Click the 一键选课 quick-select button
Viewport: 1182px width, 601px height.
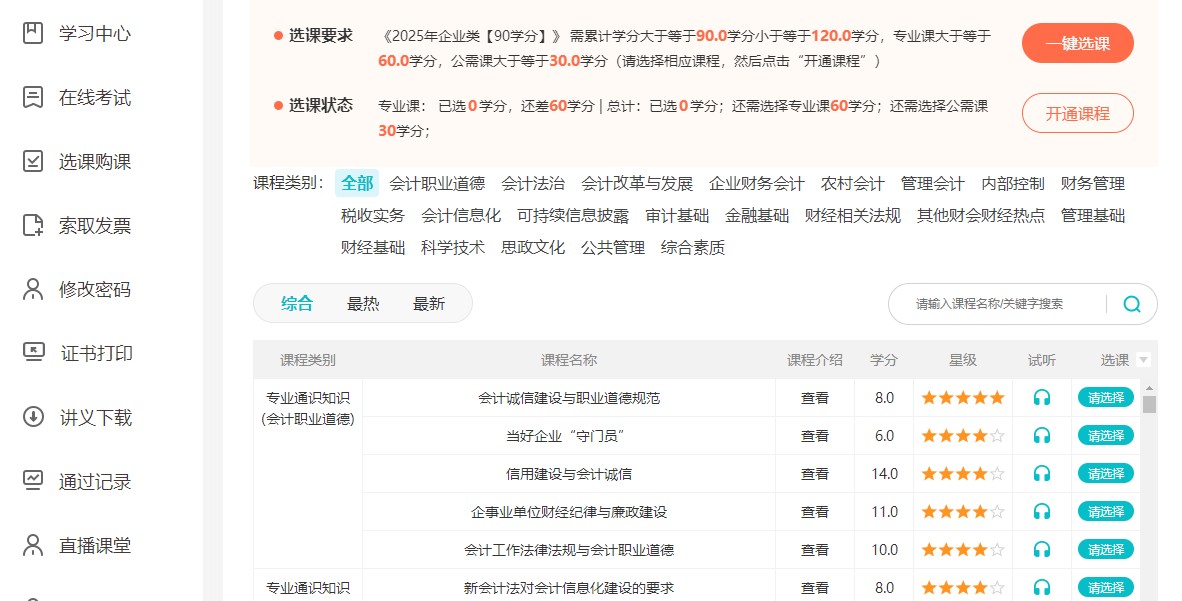click(x=1077, y=44)
